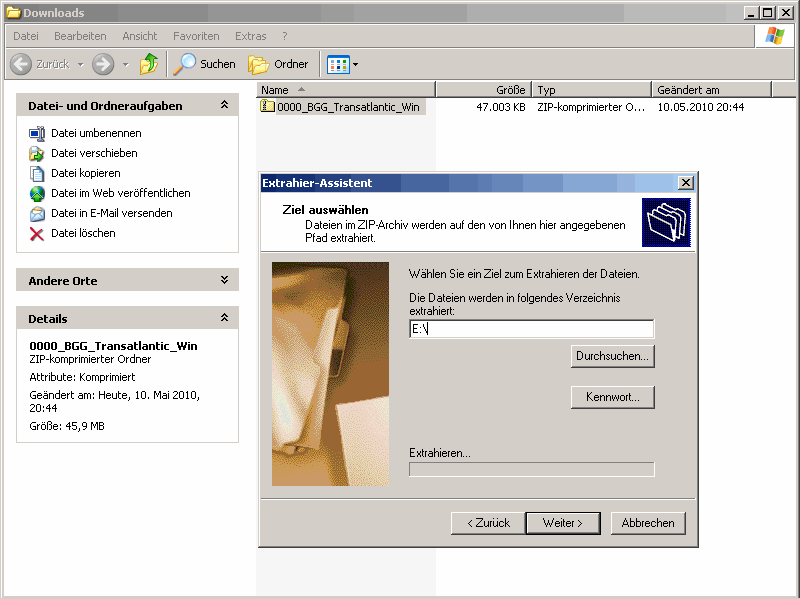Expand the Andere Orte panel
800x599 pixels.
224,281
